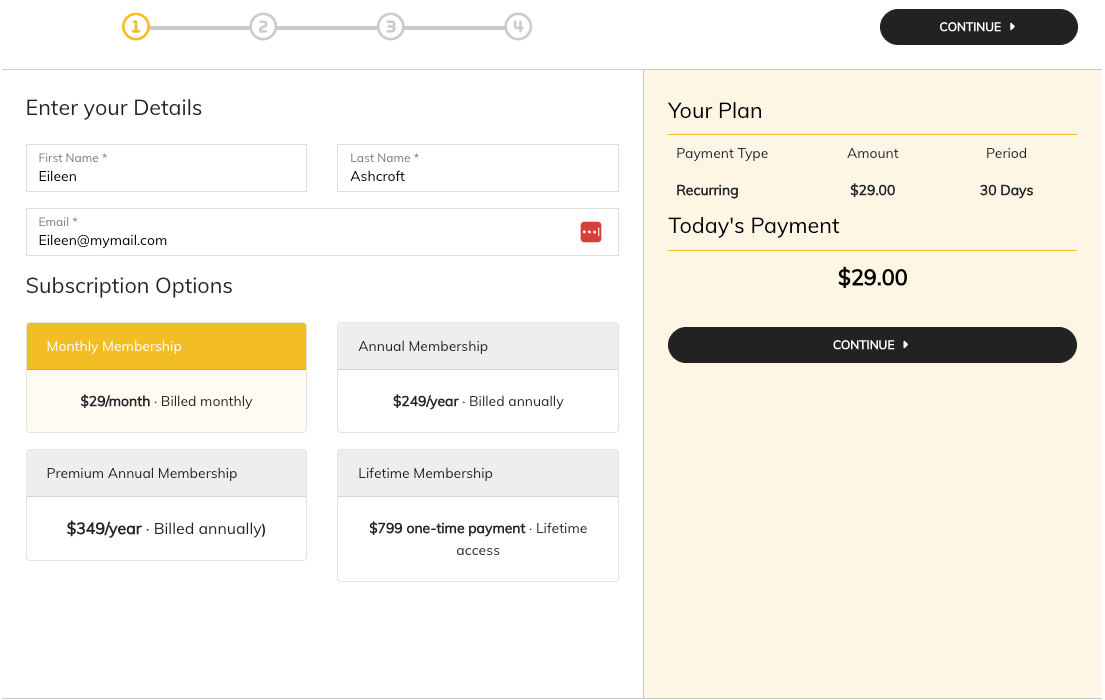The width and height of the screenshot is (1105, 700).
Task: Click step 1 circle in progress indicator
Action: tap(136, 27)
